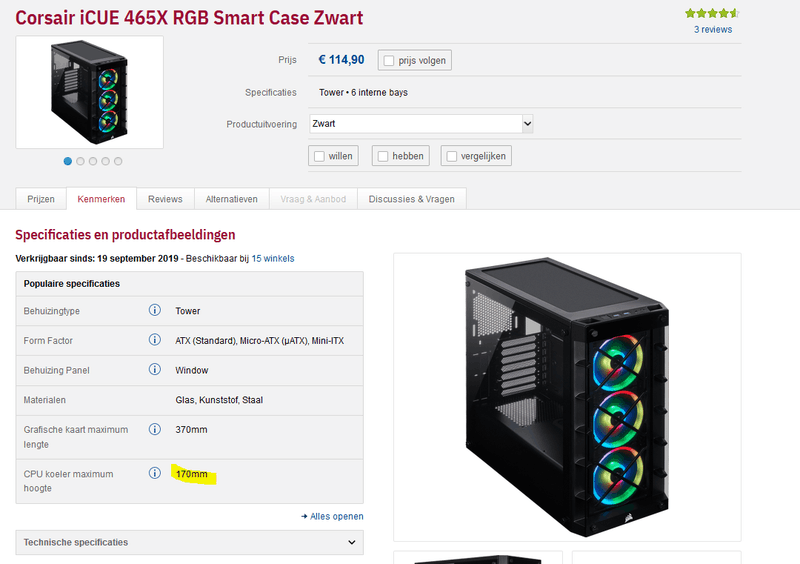The height and width of the screenshot is (564, 800).
Task: Click the large product case image
Action: tap(567, 397)
